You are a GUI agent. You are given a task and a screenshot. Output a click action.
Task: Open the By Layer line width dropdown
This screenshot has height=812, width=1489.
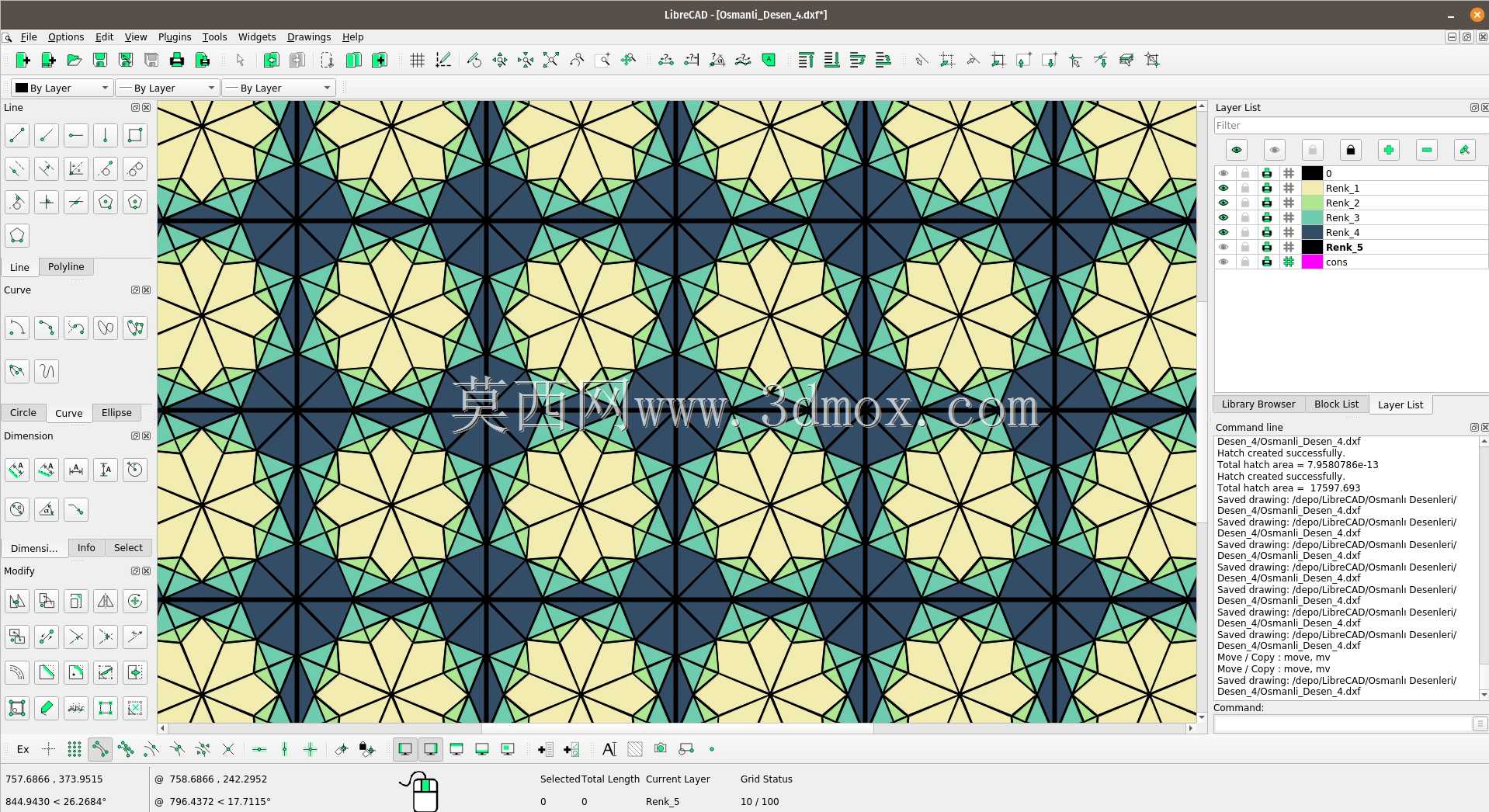(167, 88)
